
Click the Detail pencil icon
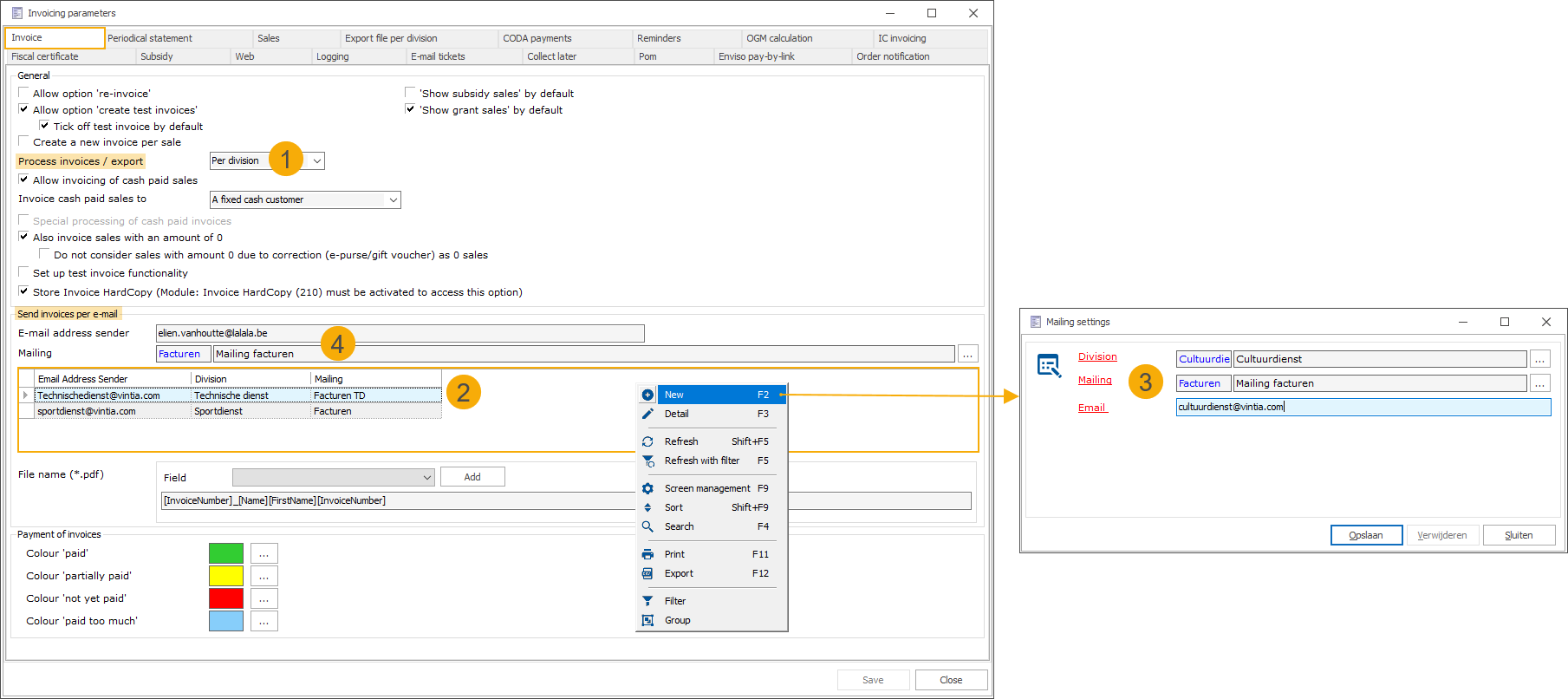point(647,415)
